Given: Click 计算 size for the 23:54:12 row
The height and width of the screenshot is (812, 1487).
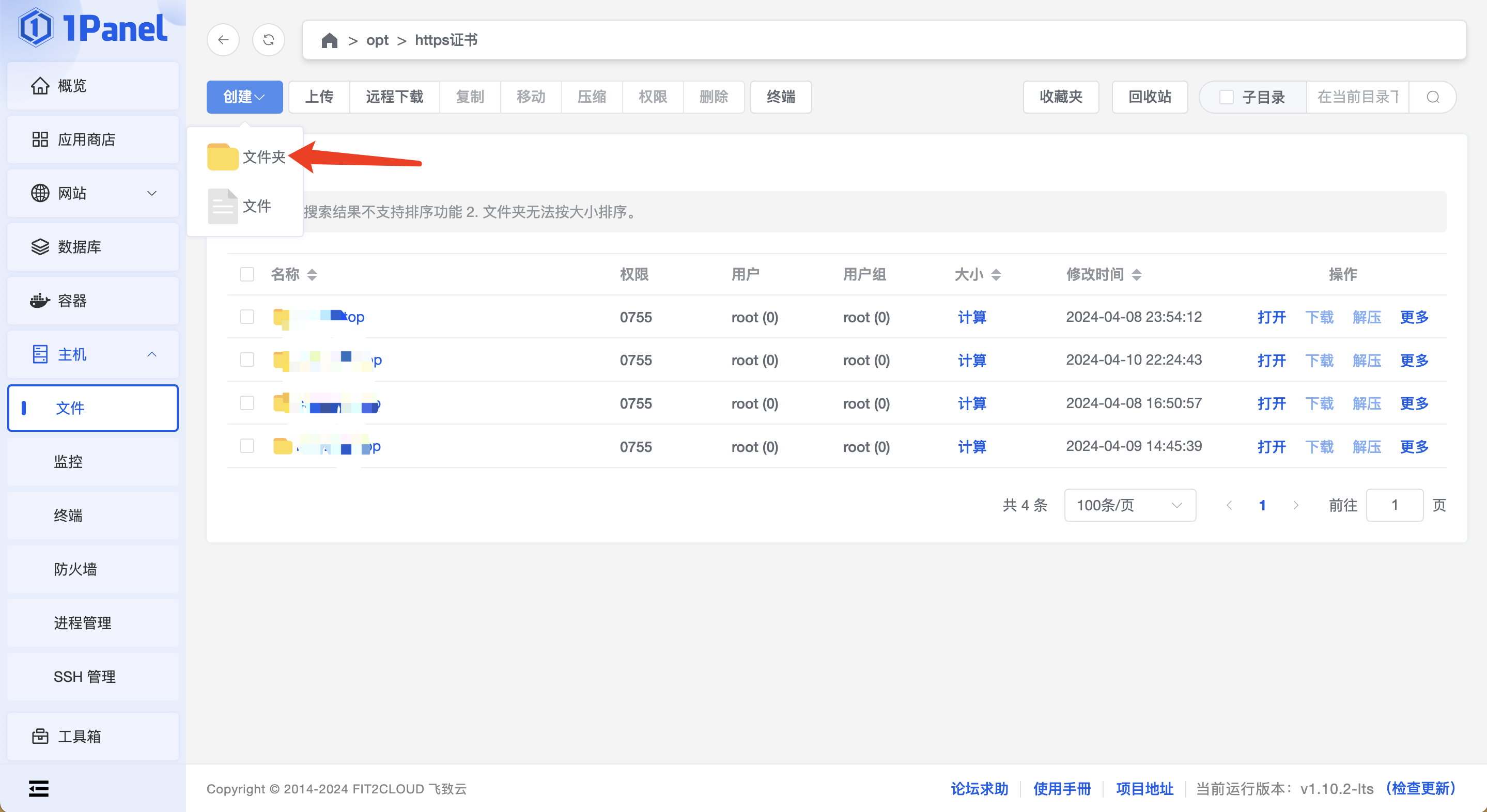Looking at the screenshot, I should coord(972,317).
